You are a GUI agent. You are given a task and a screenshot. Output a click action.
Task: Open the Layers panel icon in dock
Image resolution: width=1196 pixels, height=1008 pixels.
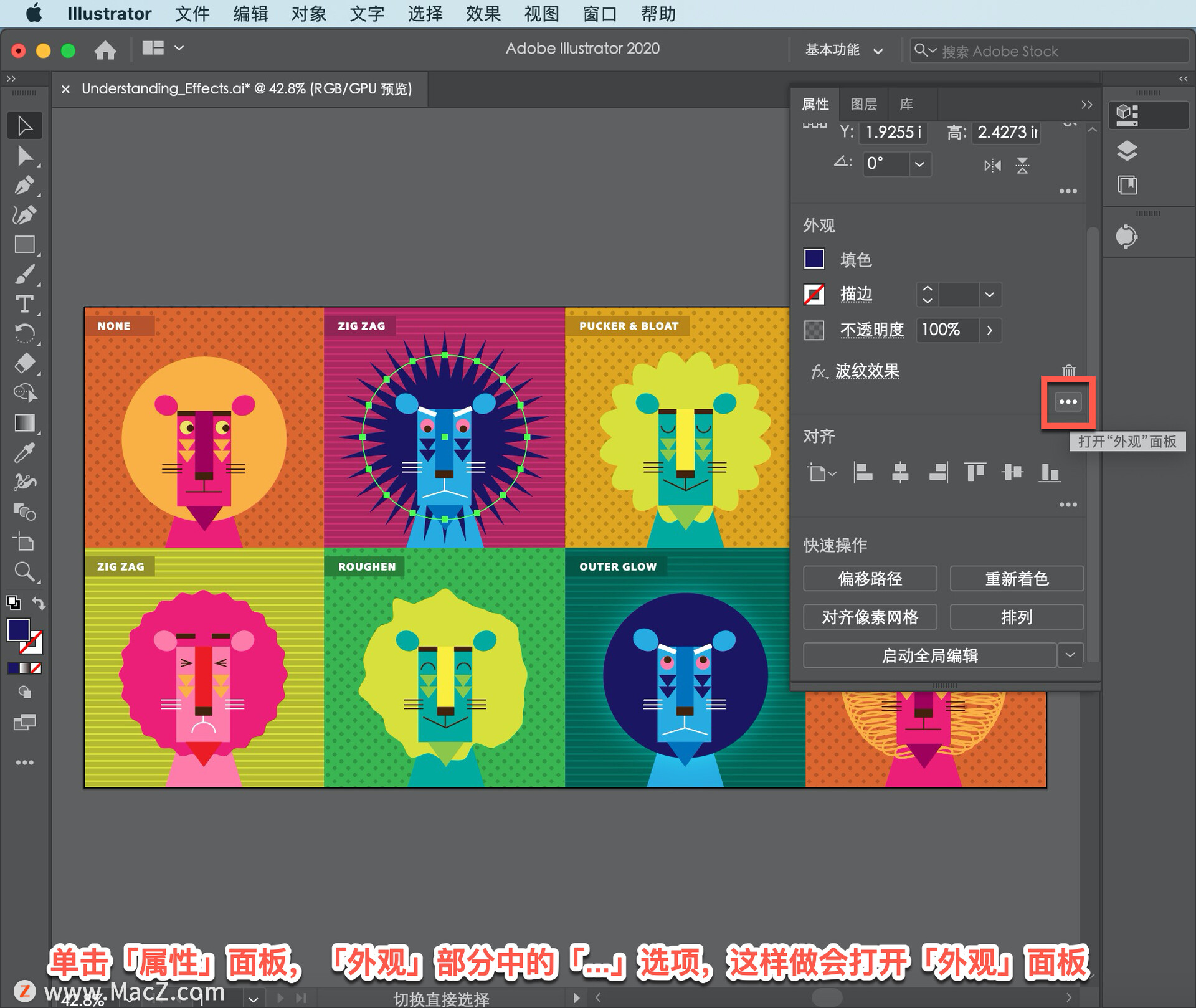click(x=1127, y=151)
